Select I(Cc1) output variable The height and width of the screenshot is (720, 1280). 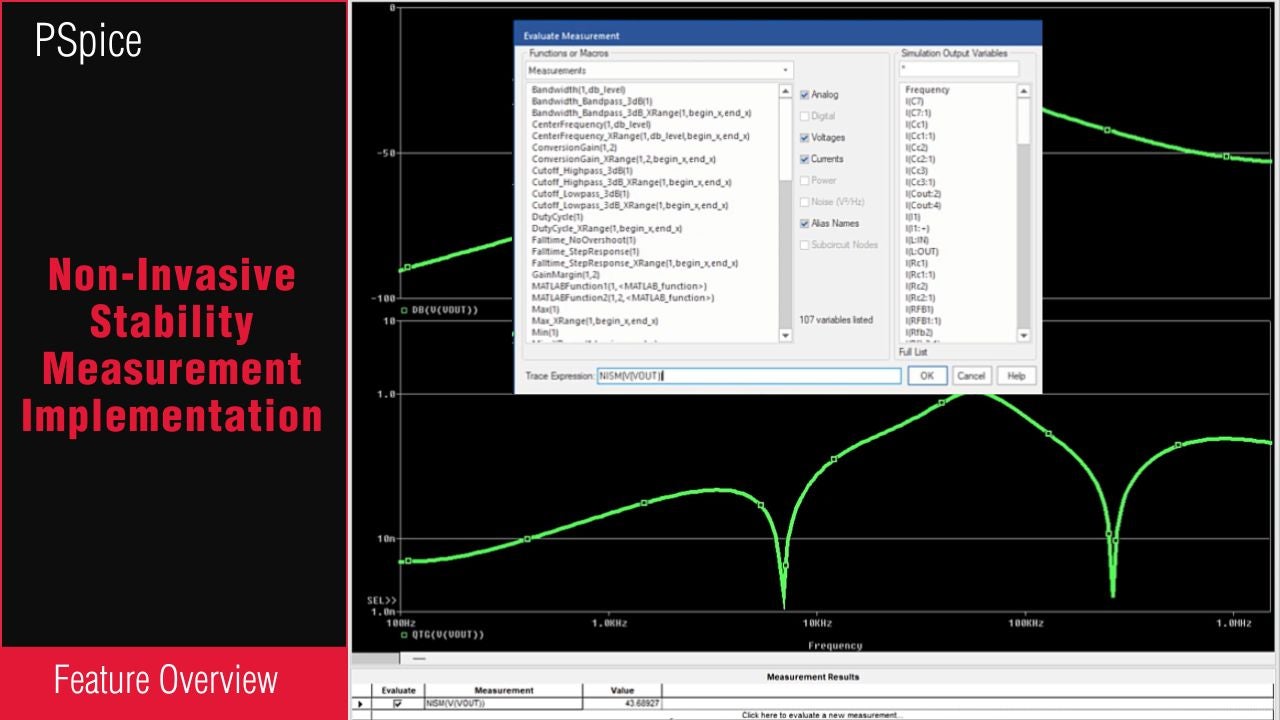916,124
